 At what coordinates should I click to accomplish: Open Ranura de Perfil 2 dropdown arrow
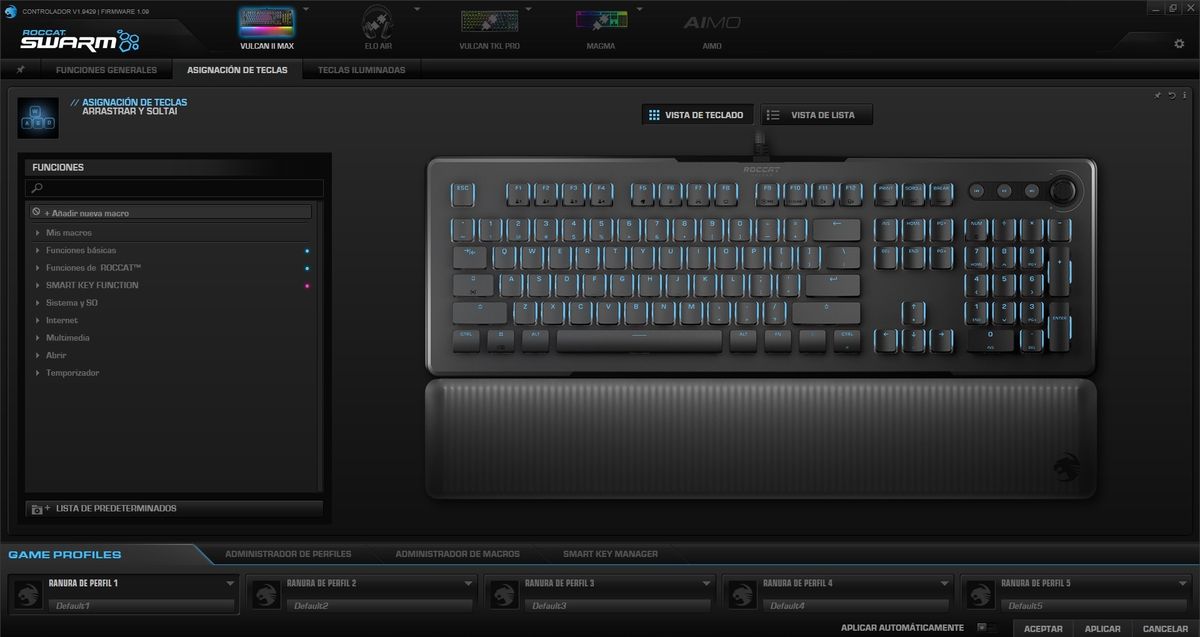(x=468, y=583)
